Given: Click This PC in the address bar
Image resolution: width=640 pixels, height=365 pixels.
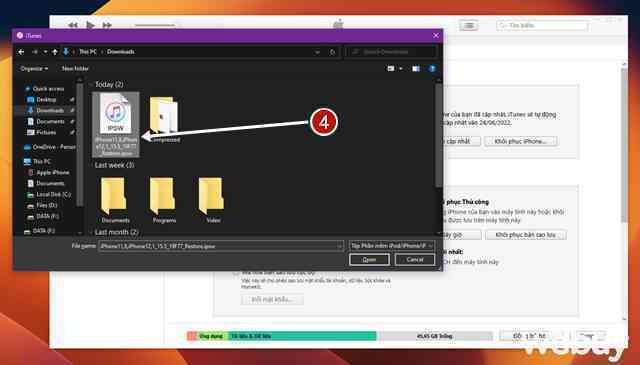Looking at the screenshot, I should point(88,52).
